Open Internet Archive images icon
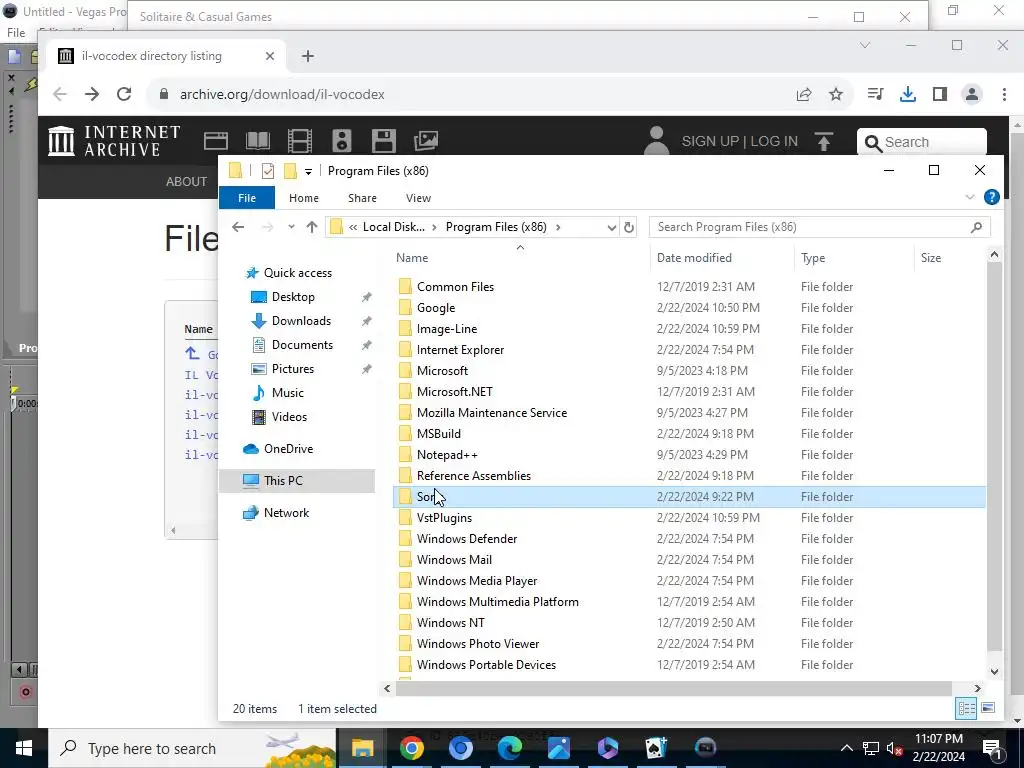The image size is (1024, 768). [x=426, y=140]
